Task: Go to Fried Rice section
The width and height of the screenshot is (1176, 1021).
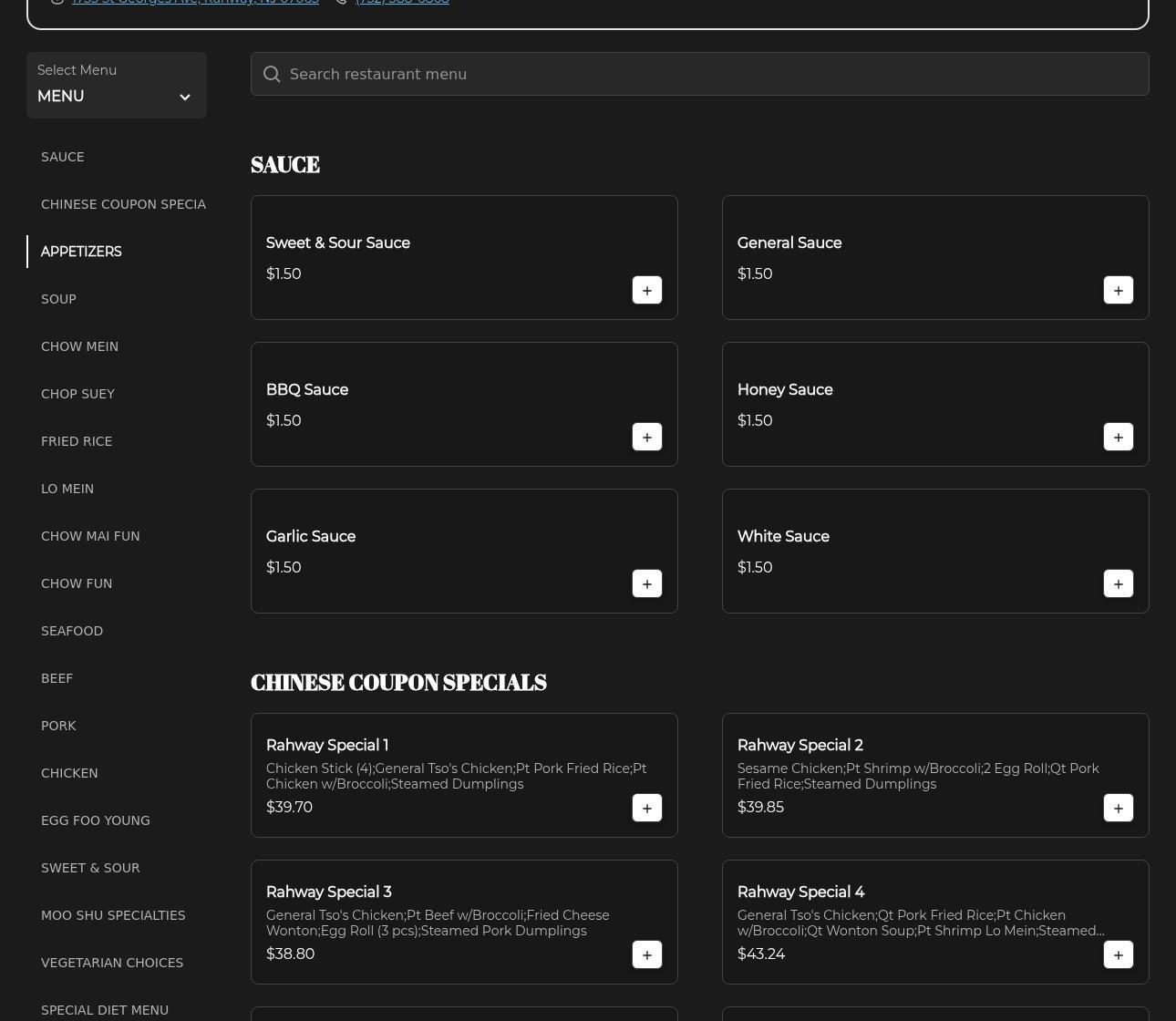Action: pyautogui.click(x=77, y=441)
